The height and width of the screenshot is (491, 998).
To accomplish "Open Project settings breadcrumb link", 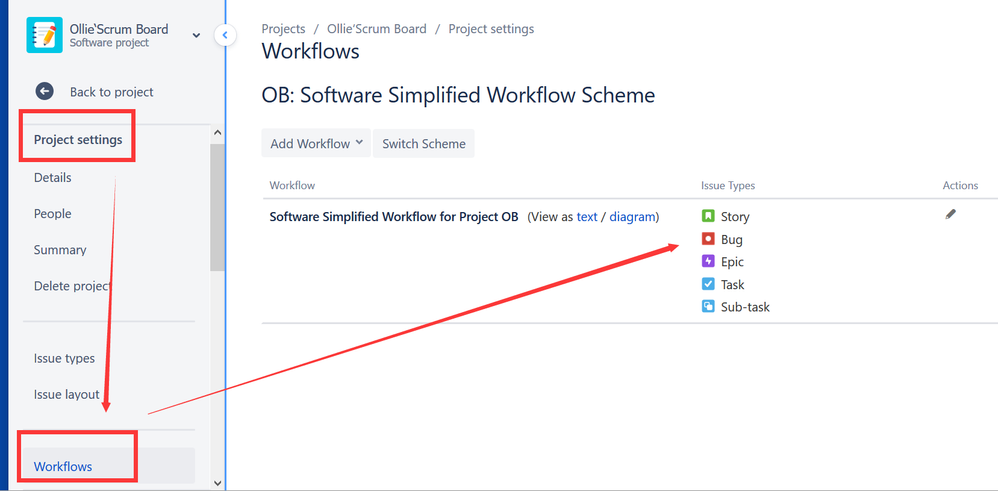I will pyautogui.click(x=491, y=29).
